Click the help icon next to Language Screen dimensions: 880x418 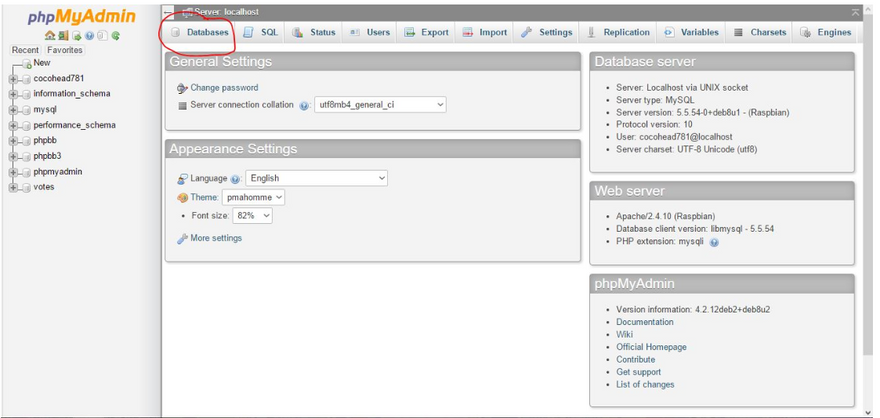236,179
